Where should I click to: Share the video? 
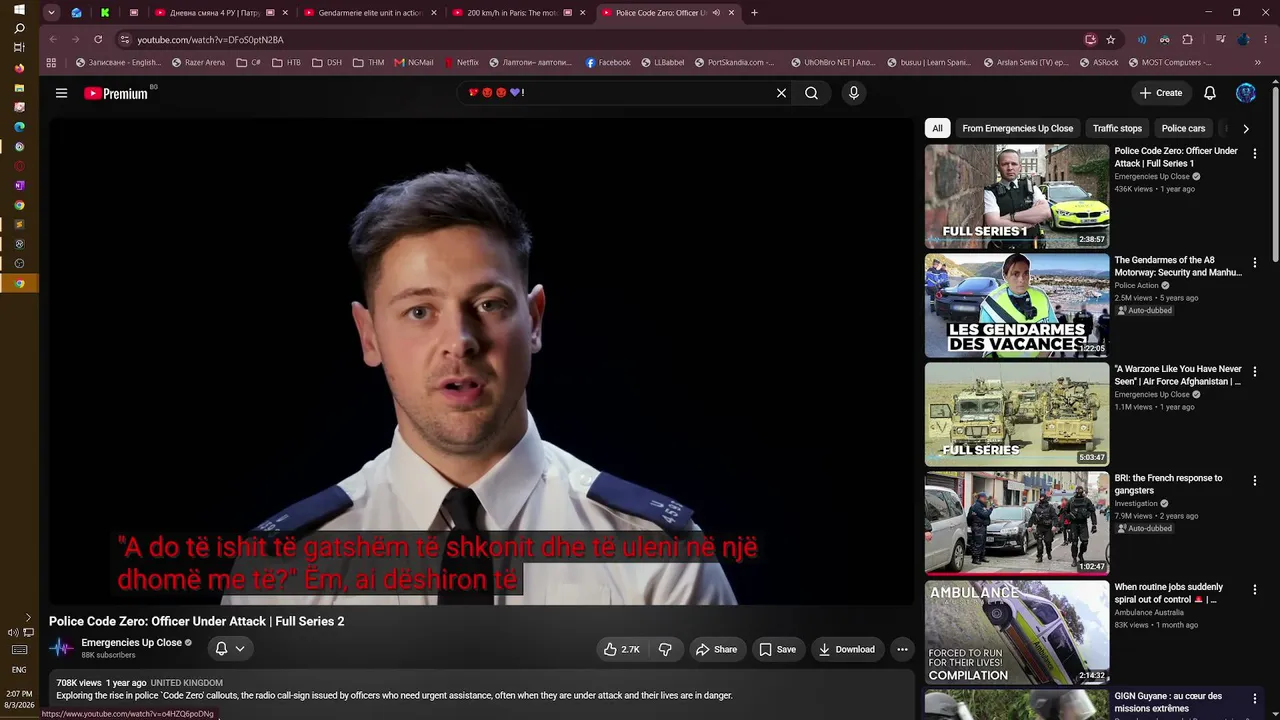pos(716,649)
